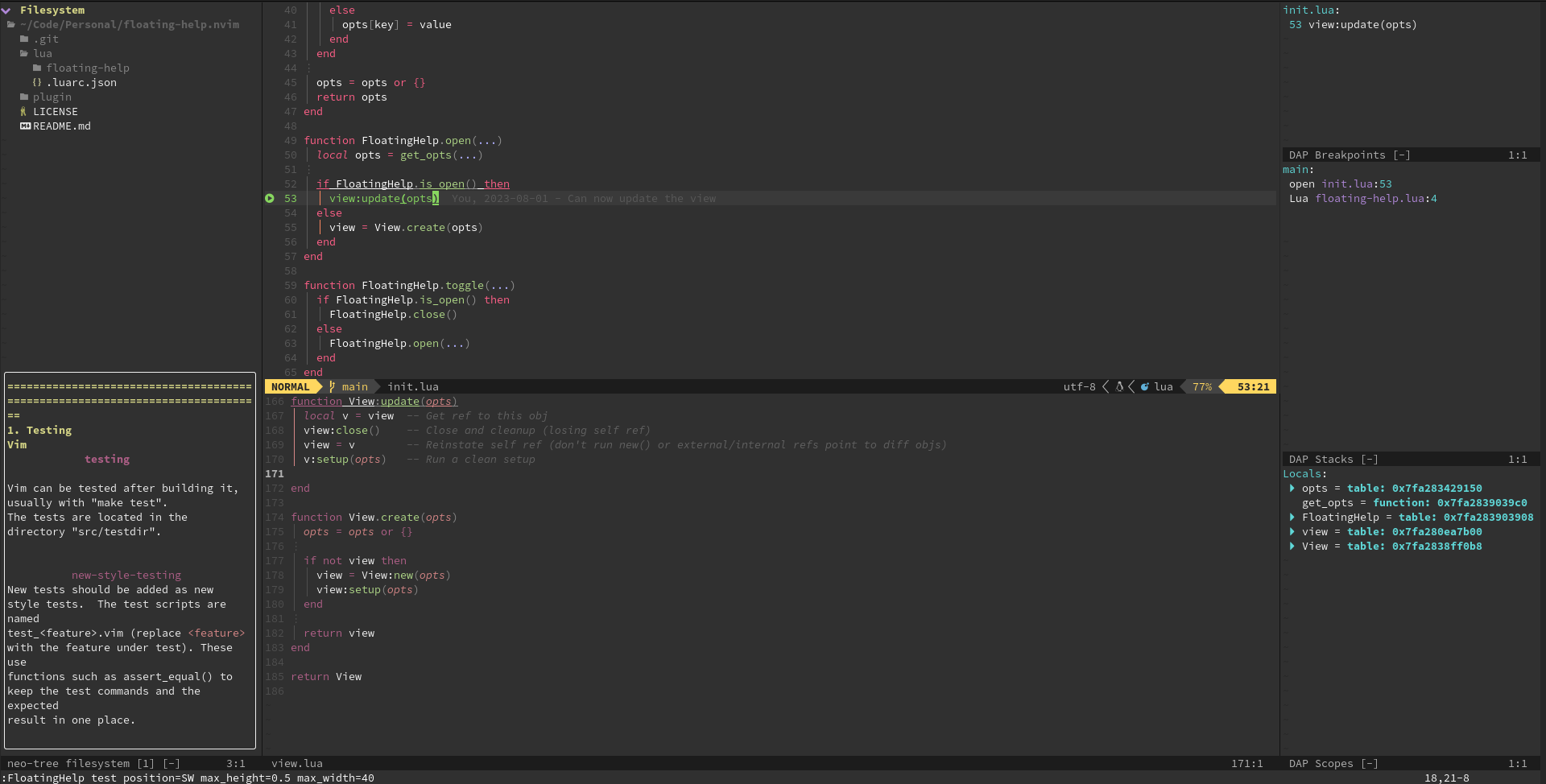Collapse the Filesystem root chevron
Image resolution: width=1546 pixels, height=784 pixels.
click(x=6, y=10)
